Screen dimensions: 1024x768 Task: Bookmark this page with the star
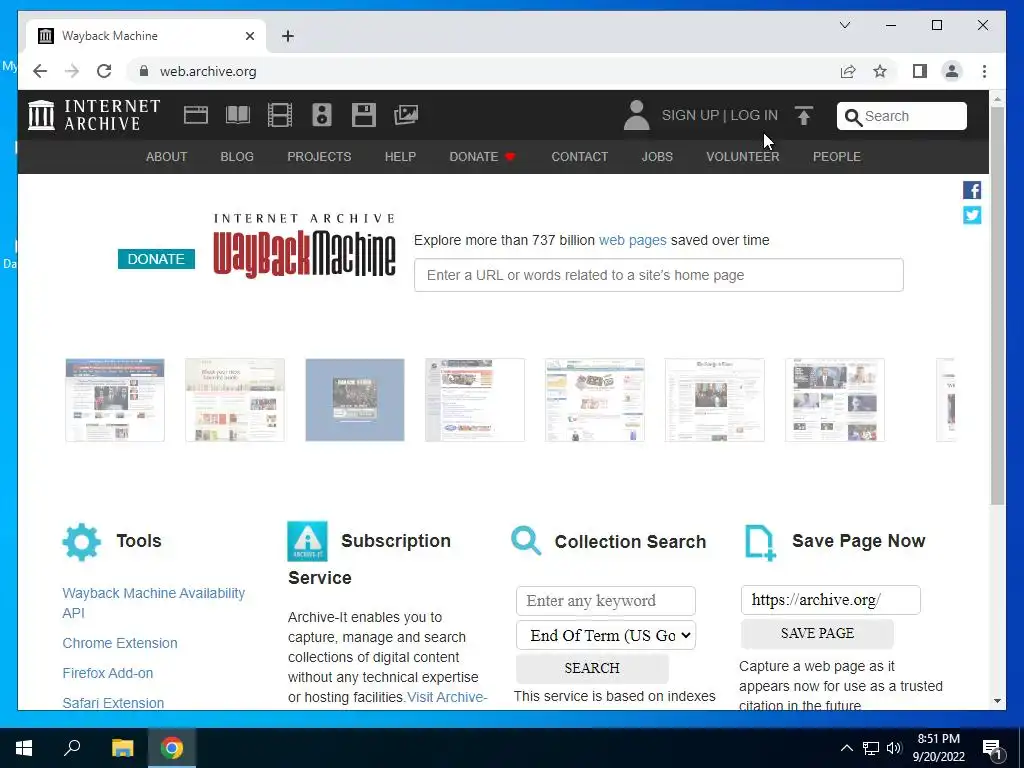tap(880, 71)
